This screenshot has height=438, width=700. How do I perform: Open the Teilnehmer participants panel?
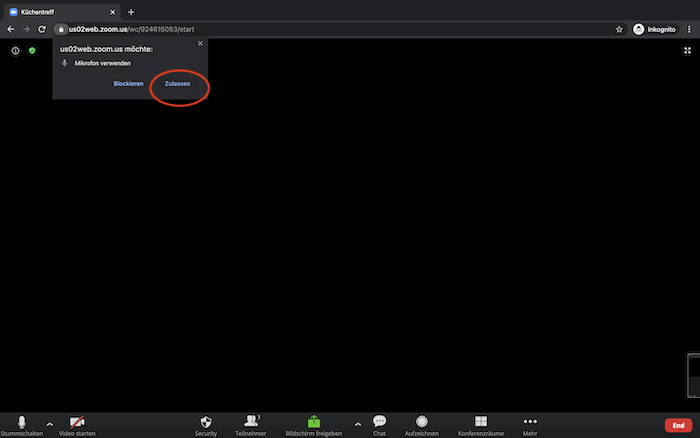250,421
